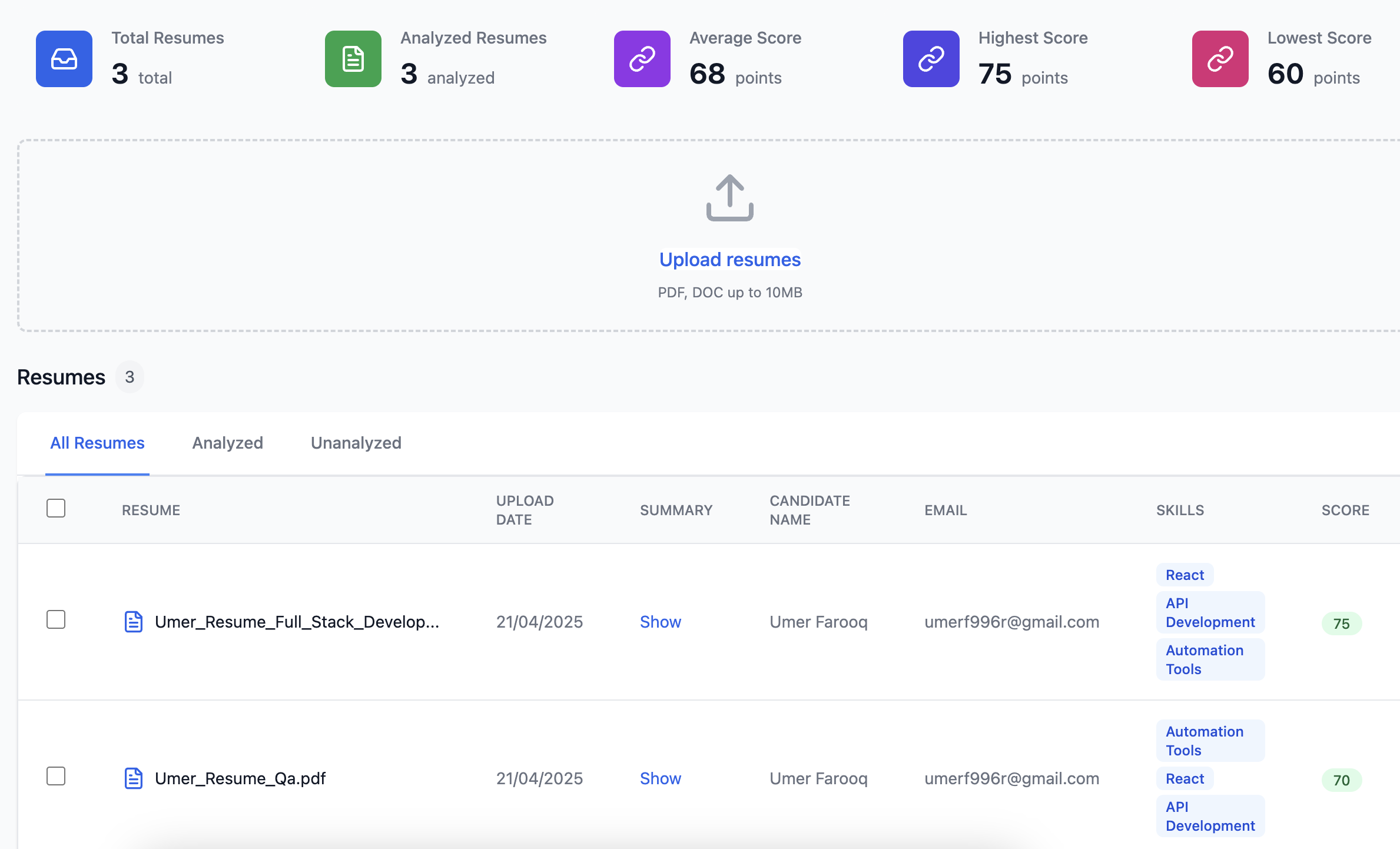The width and height of the screenshot is (1400, 849).
Task: Click the upload arrow icon
Action: 730,198
